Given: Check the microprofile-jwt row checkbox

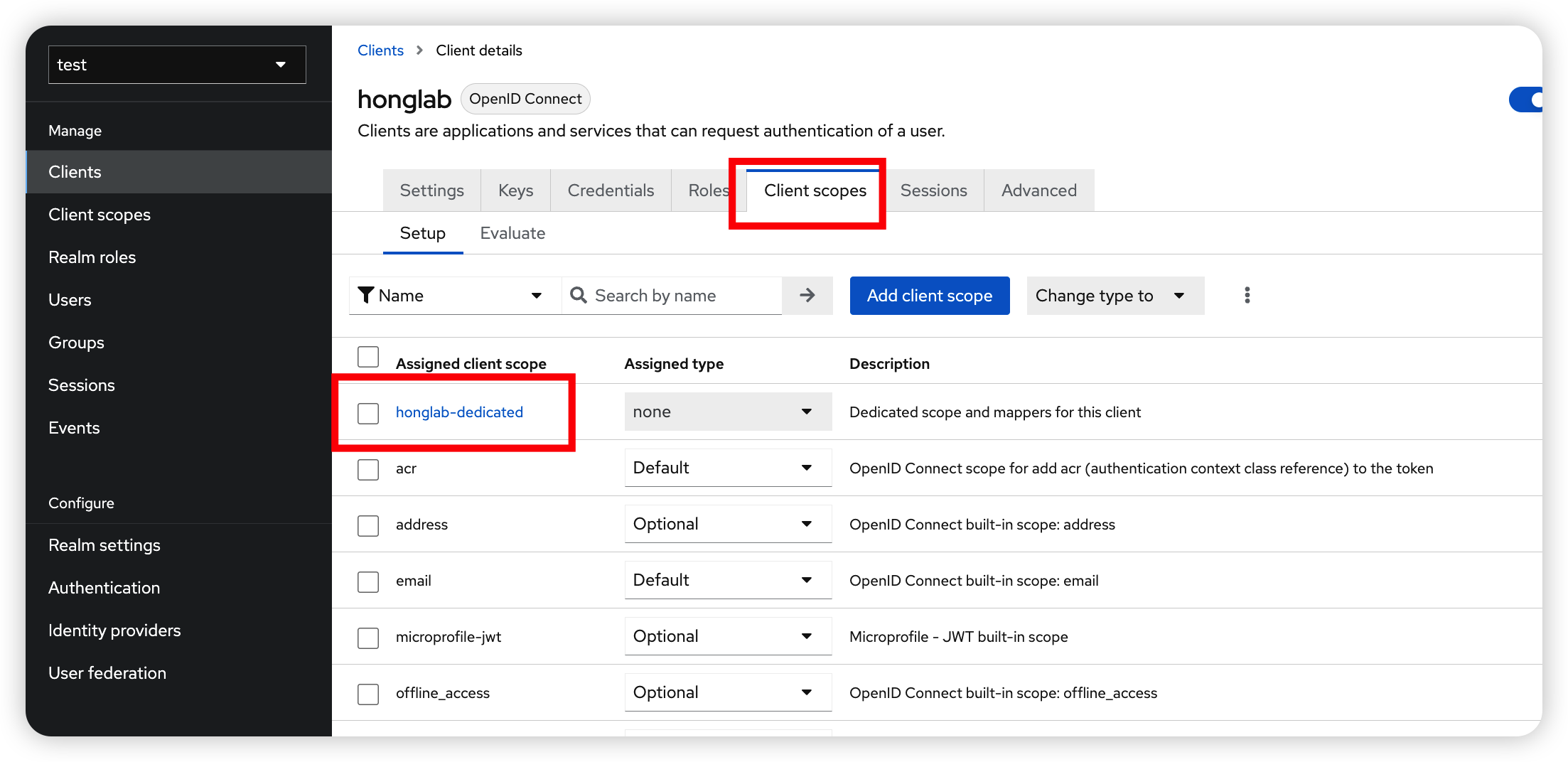Looking at the screenshot, I should click(368, 638).
